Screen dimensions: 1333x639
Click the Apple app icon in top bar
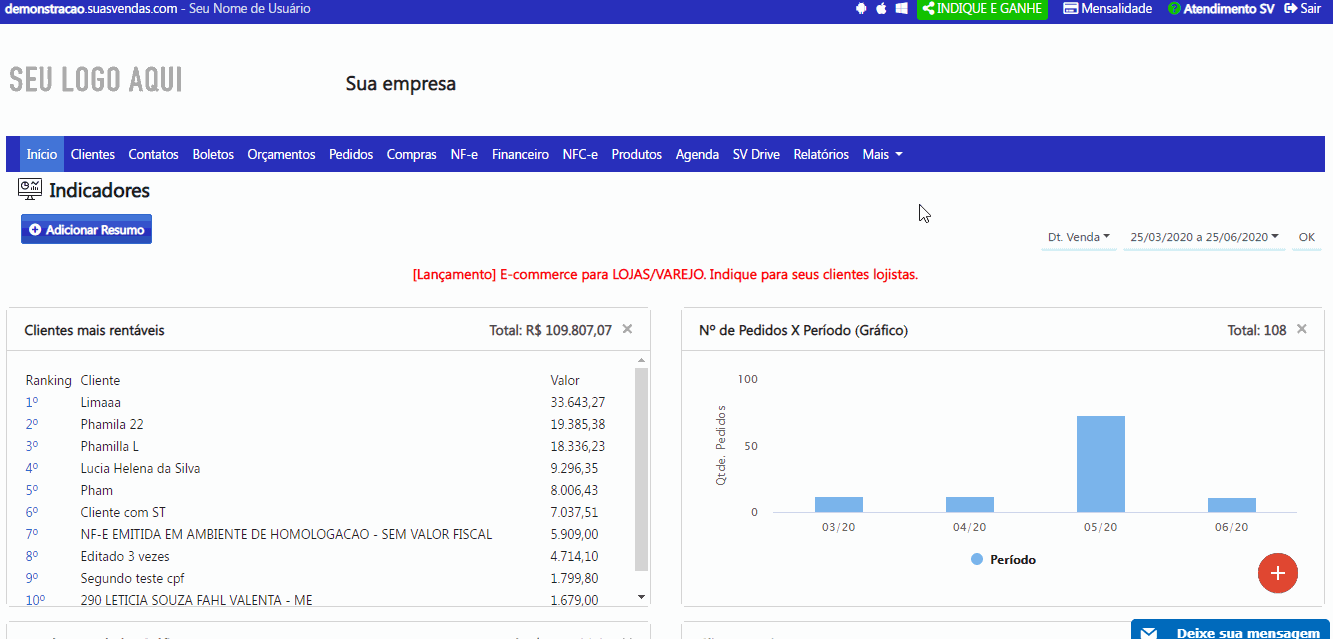(x=881, y=8)
